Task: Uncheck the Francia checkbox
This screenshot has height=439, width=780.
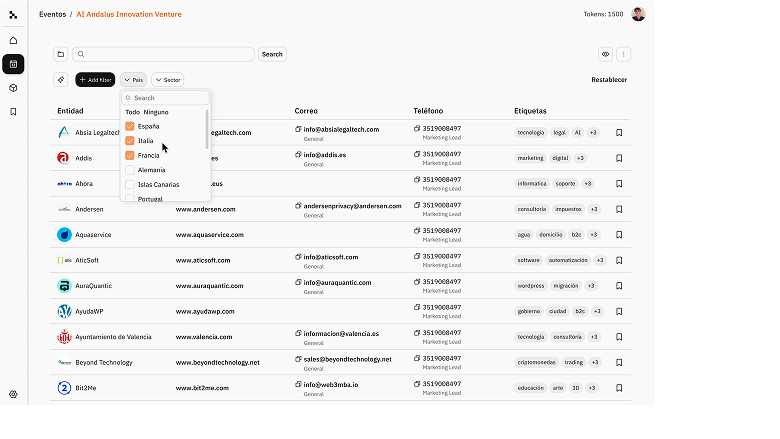Action: tap(130, 155)
